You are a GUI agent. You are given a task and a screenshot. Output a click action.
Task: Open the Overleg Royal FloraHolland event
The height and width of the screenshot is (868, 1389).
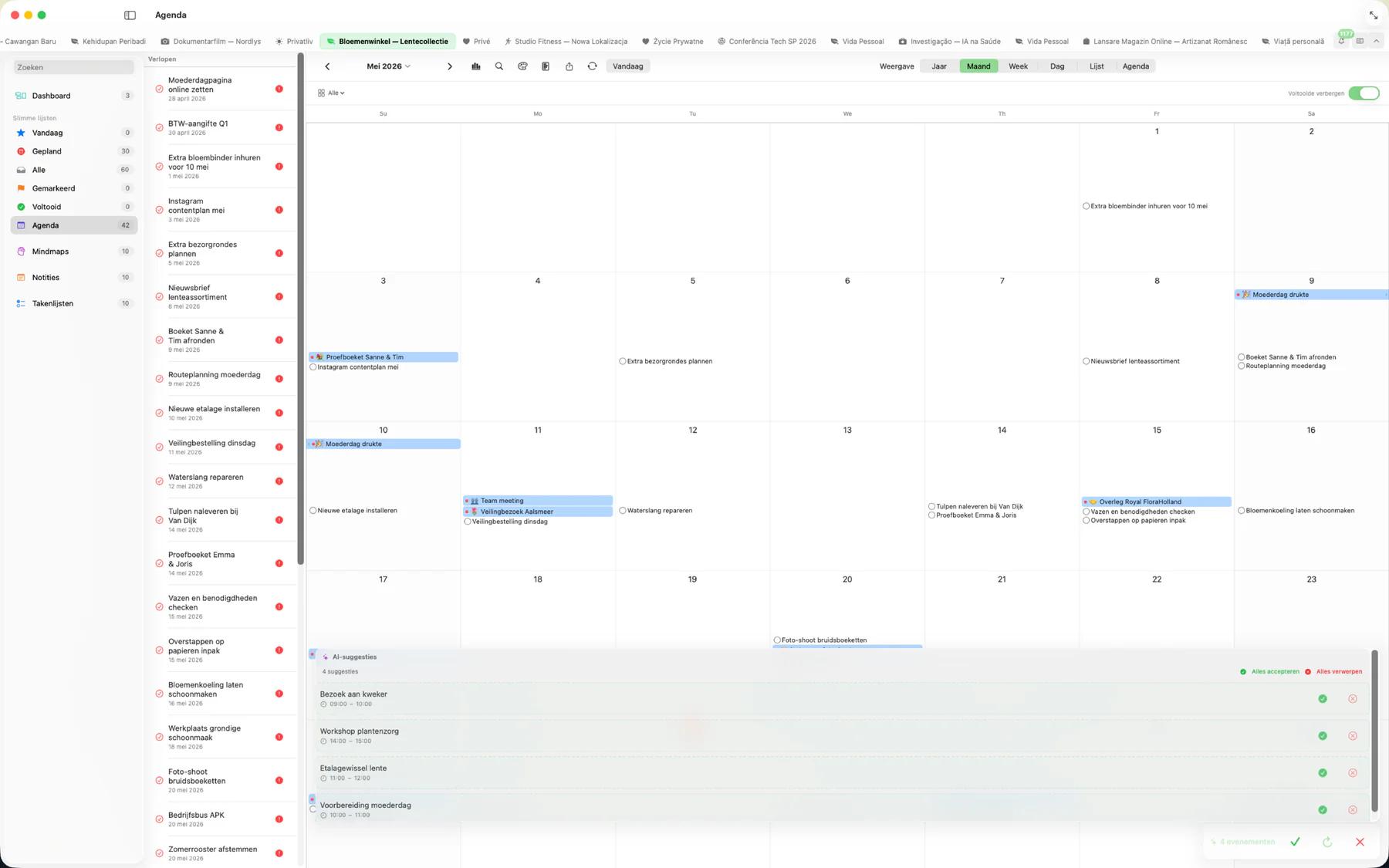tap(1156, 502)
